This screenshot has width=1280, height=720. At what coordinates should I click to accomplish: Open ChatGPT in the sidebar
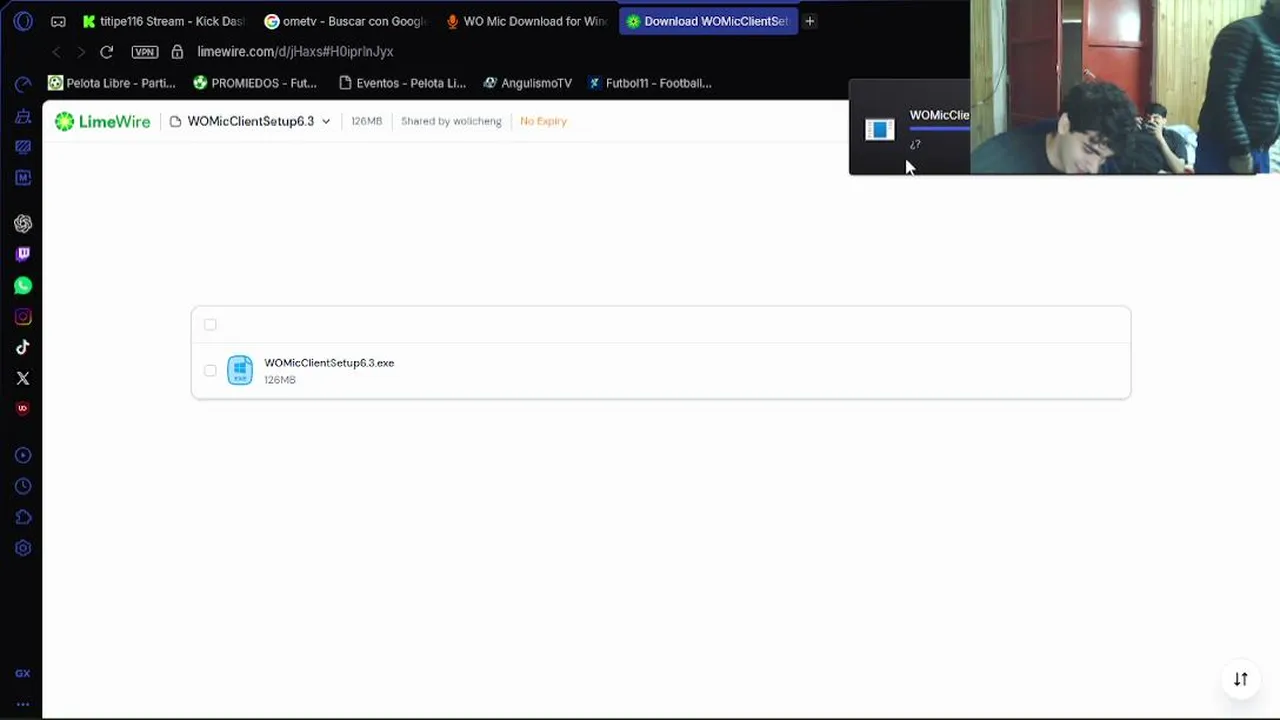click(x=23, y=224)
